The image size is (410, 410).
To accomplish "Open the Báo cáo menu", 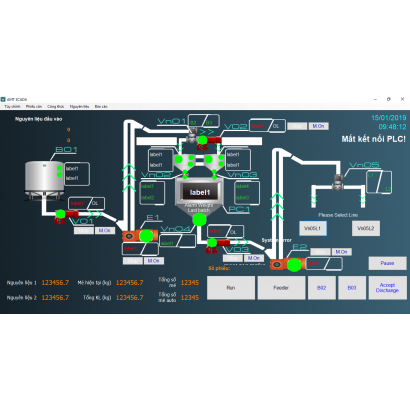I will 101,106.
